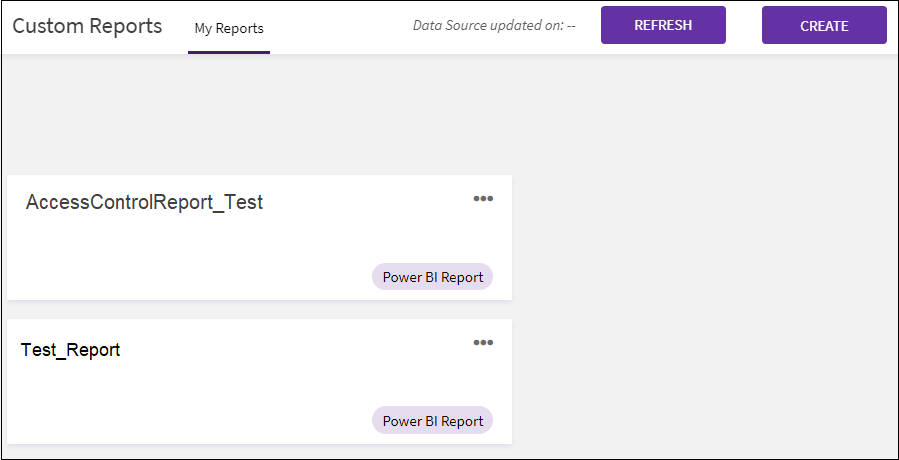Click the underline beneath My Reports tab

click(229, 52)
